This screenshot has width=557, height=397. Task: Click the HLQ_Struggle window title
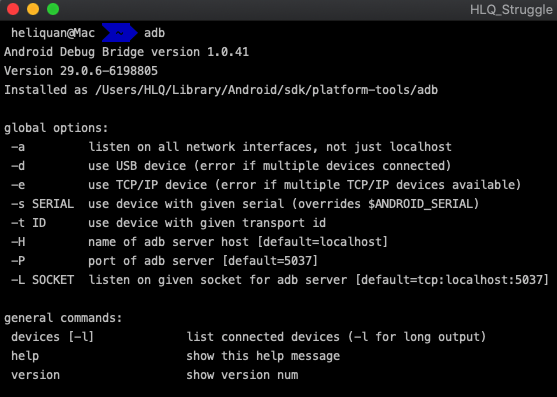point(511,10)
